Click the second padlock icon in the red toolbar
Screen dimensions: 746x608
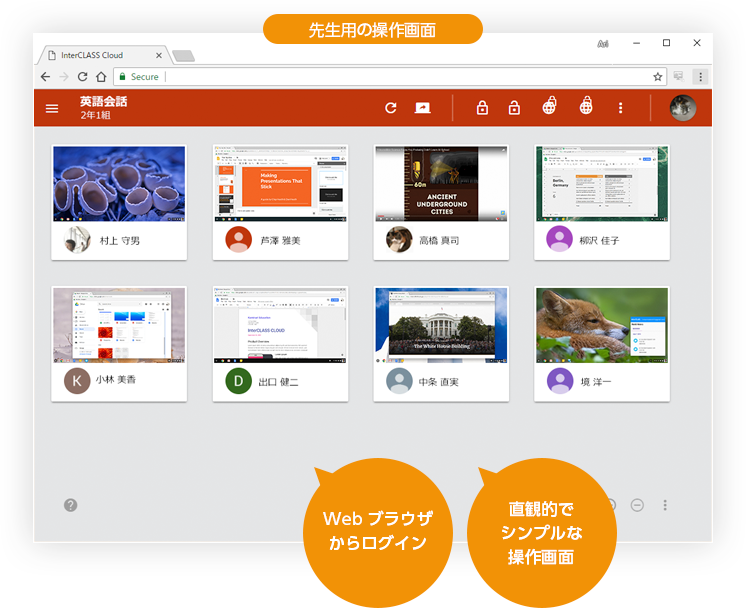(514, 108)
